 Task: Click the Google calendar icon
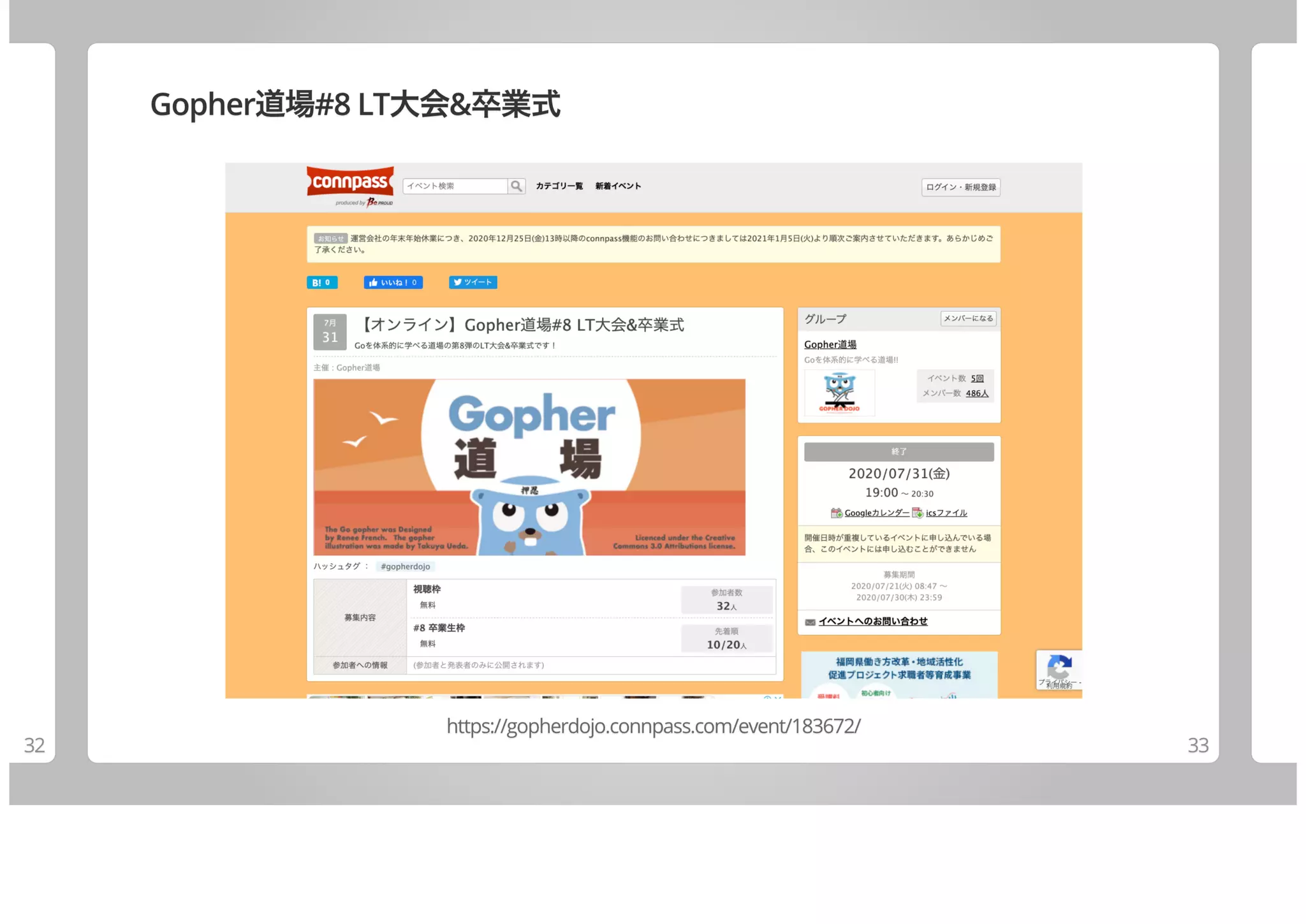[x=837, y=513]
